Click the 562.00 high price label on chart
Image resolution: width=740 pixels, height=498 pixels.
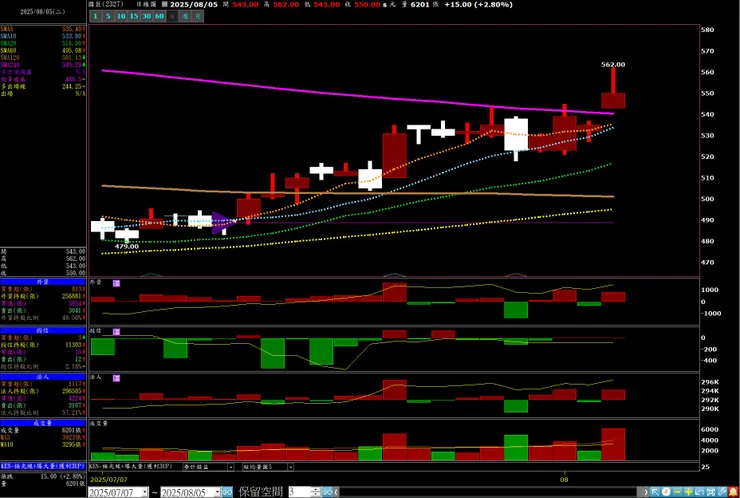(x=613, y=65)
